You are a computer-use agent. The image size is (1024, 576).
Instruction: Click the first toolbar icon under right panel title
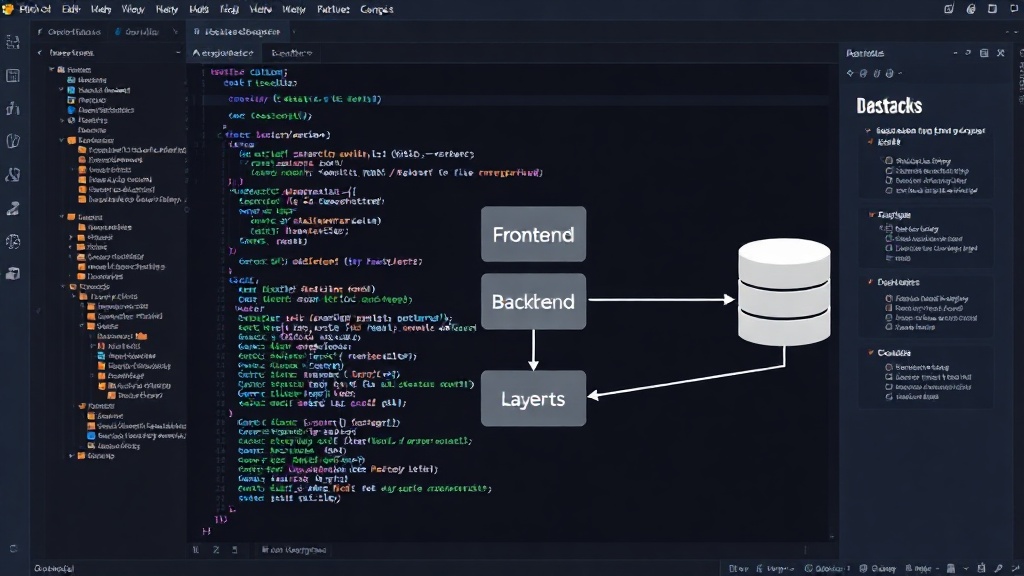point(850,73)
